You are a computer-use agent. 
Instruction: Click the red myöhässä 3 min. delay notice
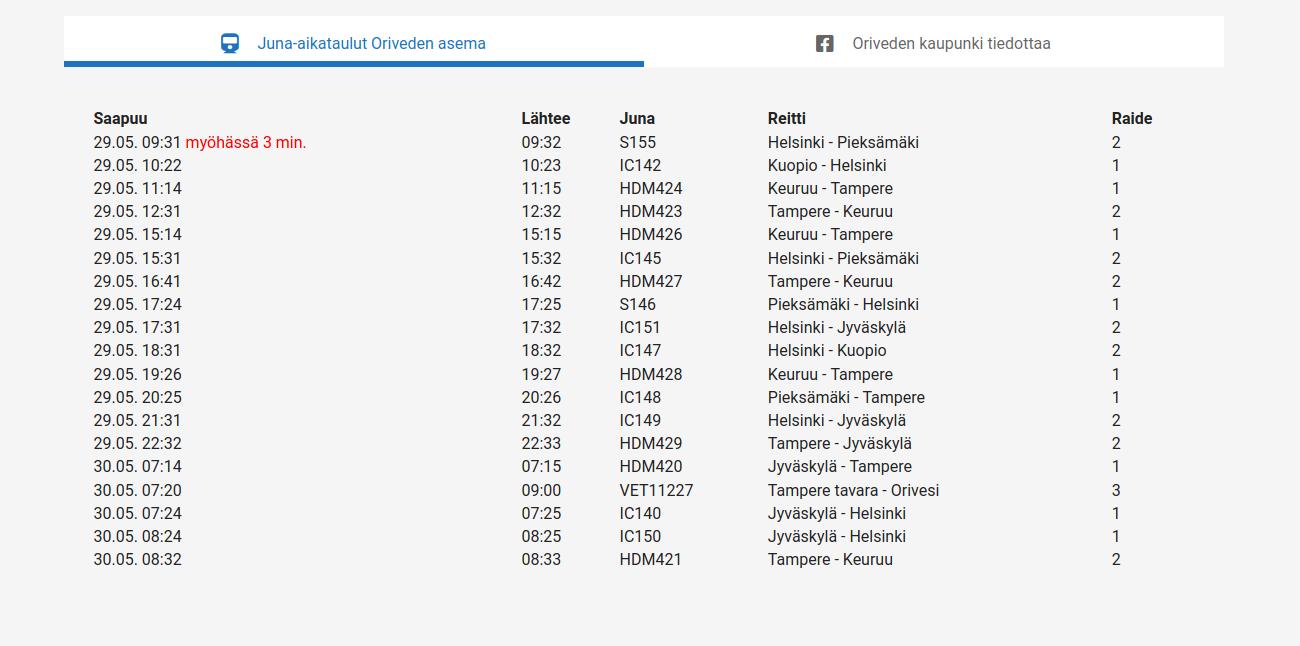tap(246, 143)
